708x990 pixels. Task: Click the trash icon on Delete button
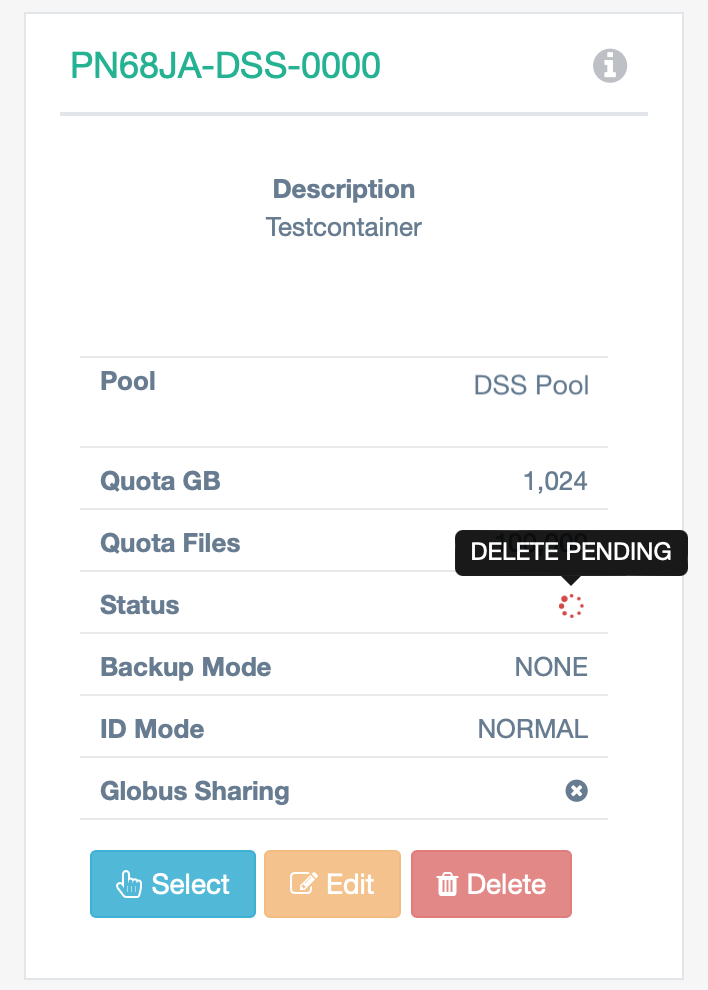[x=447, y=884]
